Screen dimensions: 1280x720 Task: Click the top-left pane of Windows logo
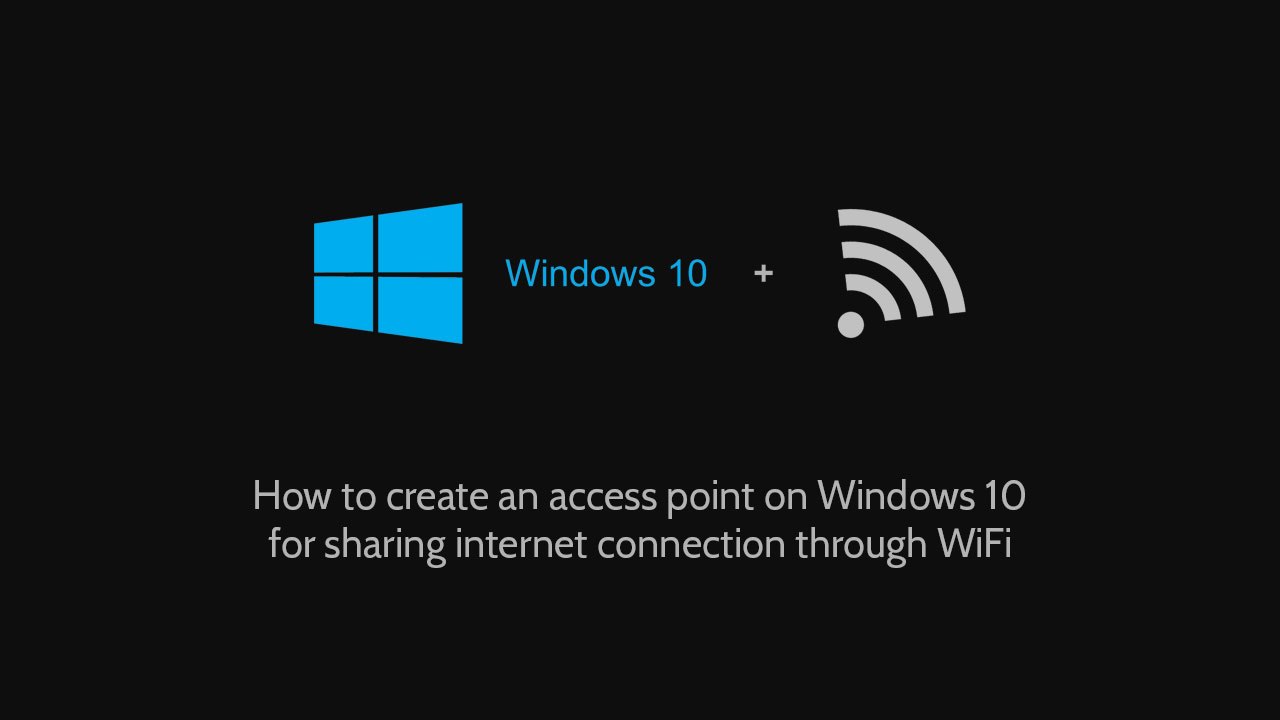point(343,246)
